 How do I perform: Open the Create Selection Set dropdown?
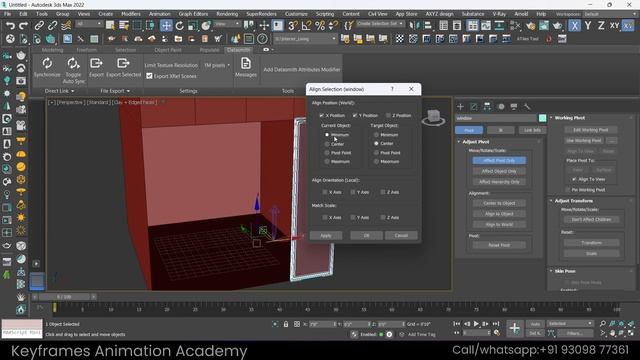(x=380, y=24)
